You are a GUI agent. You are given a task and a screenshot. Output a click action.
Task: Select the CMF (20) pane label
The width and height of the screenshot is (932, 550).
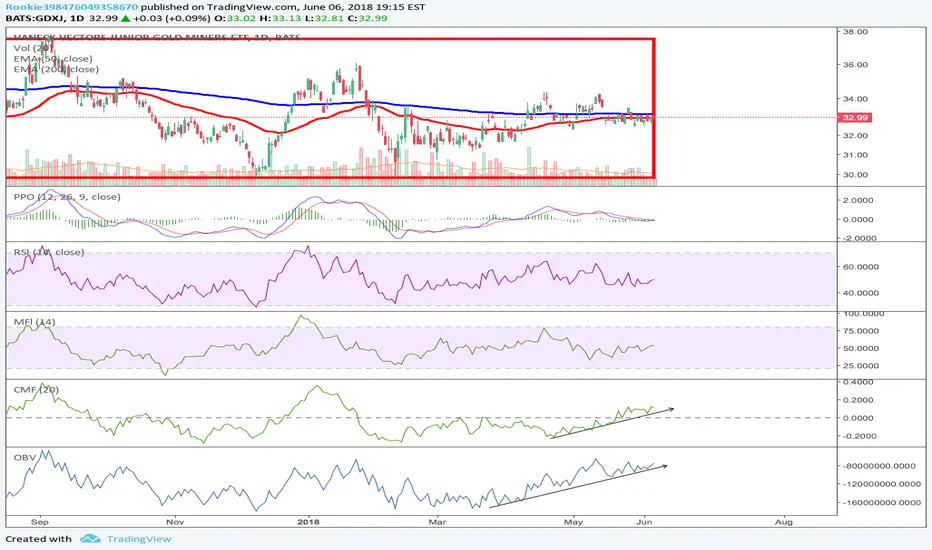(x=36, y=390)
